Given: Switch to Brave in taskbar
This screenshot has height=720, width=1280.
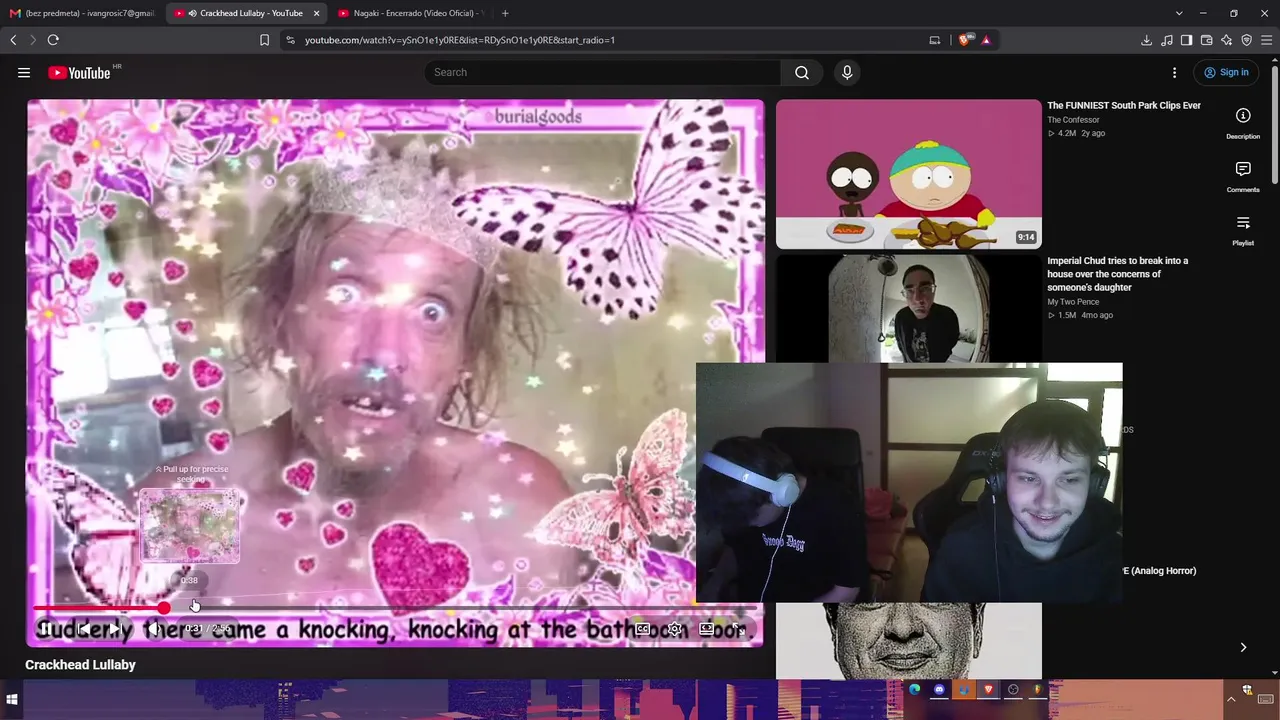Looking at the screenshot, I should click(988, 689).
